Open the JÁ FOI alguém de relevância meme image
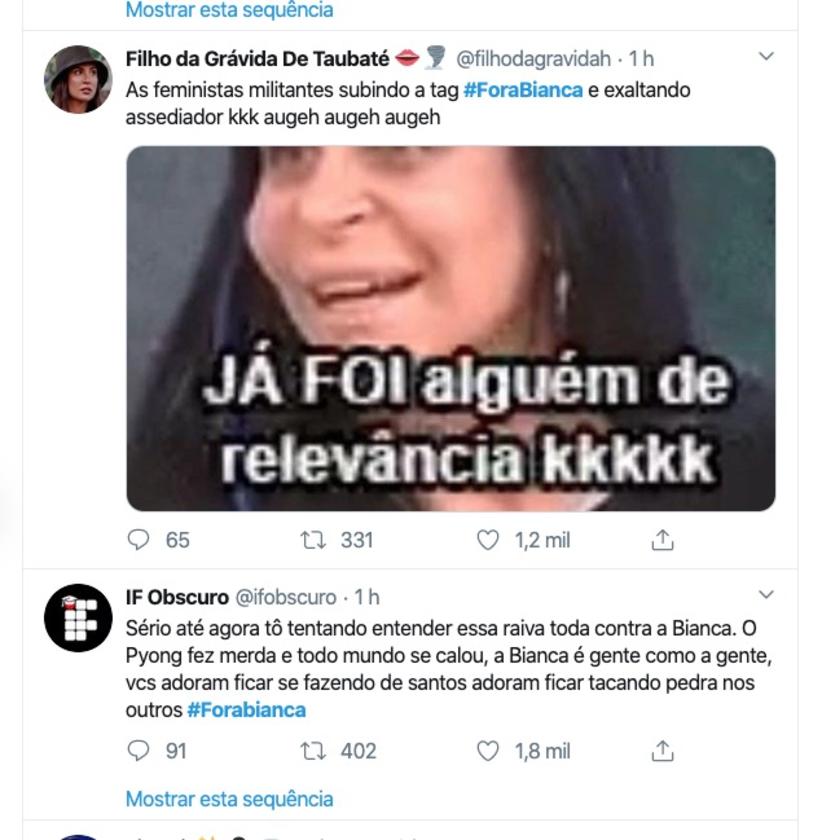This screenshot has width=822, height=840. 451,328
